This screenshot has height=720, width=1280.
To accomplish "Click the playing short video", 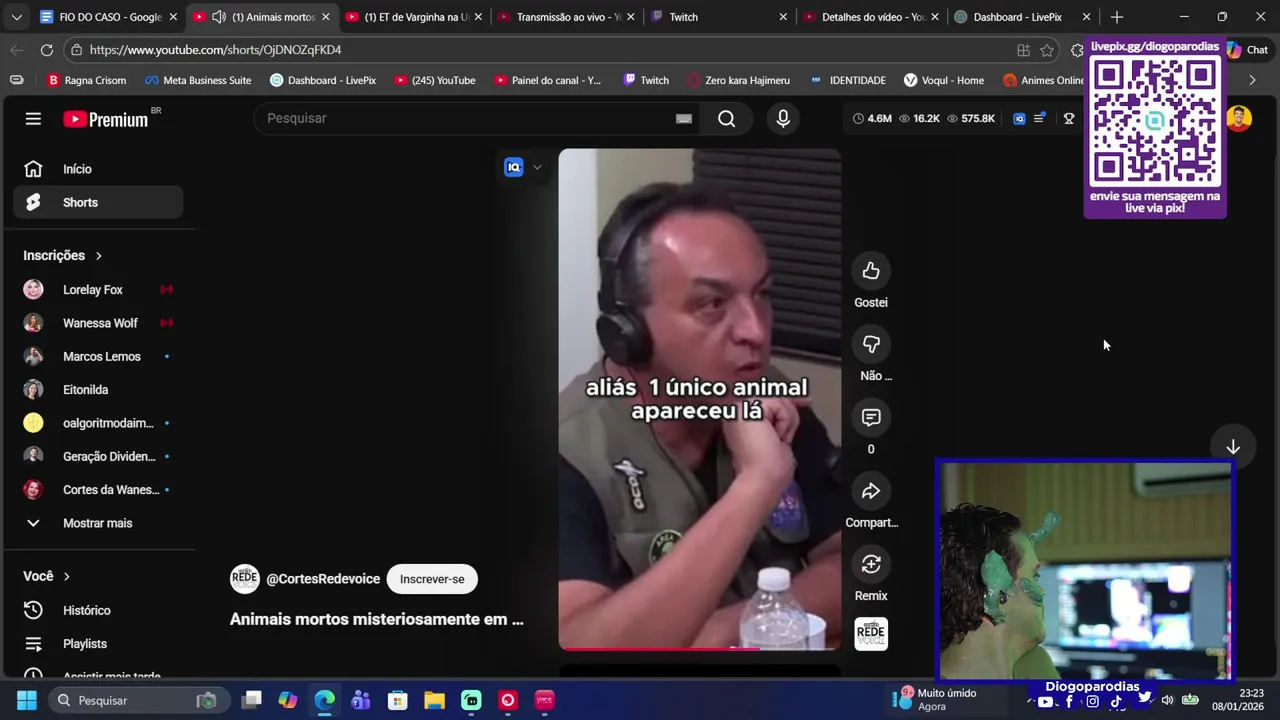I will click(700, 399).
